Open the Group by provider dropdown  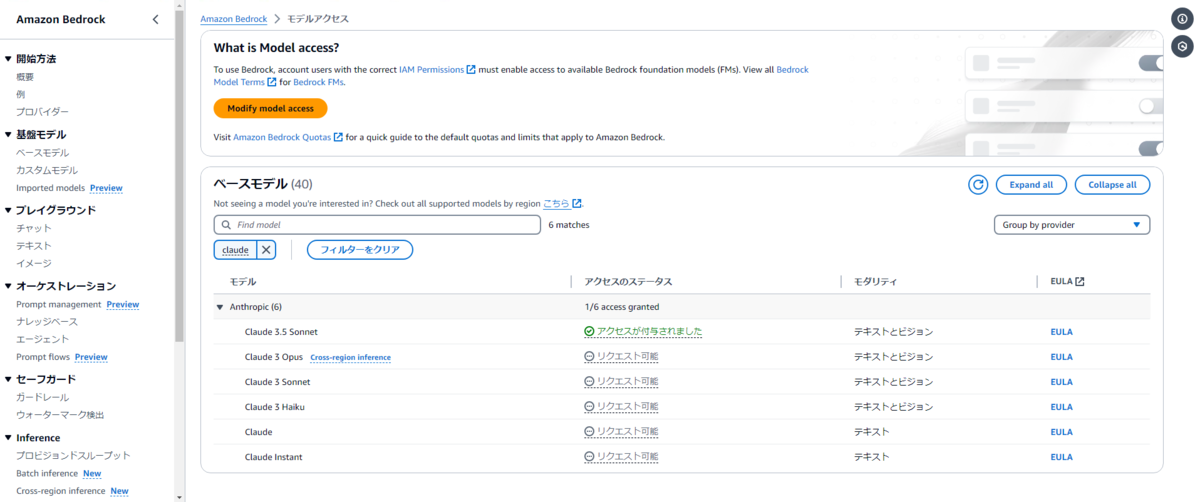(1072, 225)
